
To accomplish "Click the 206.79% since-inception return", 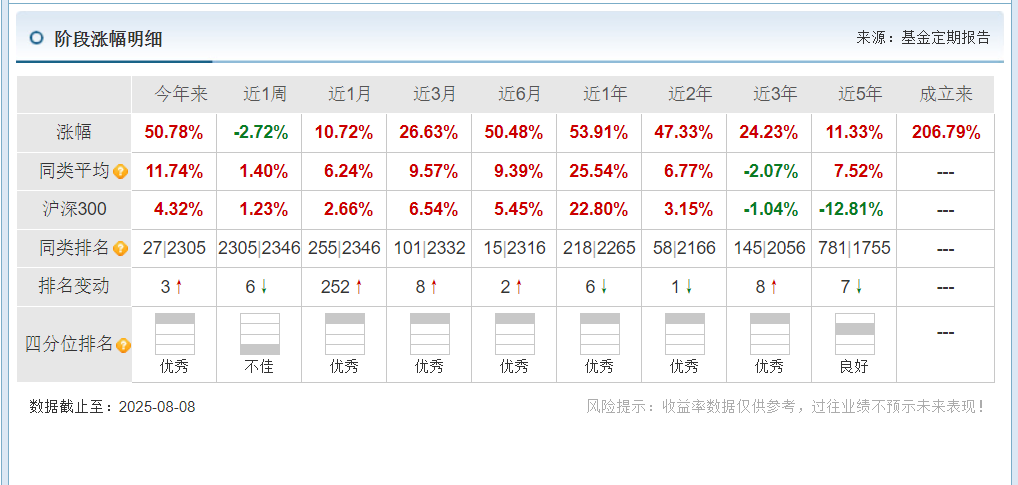I will coord(946,133).
